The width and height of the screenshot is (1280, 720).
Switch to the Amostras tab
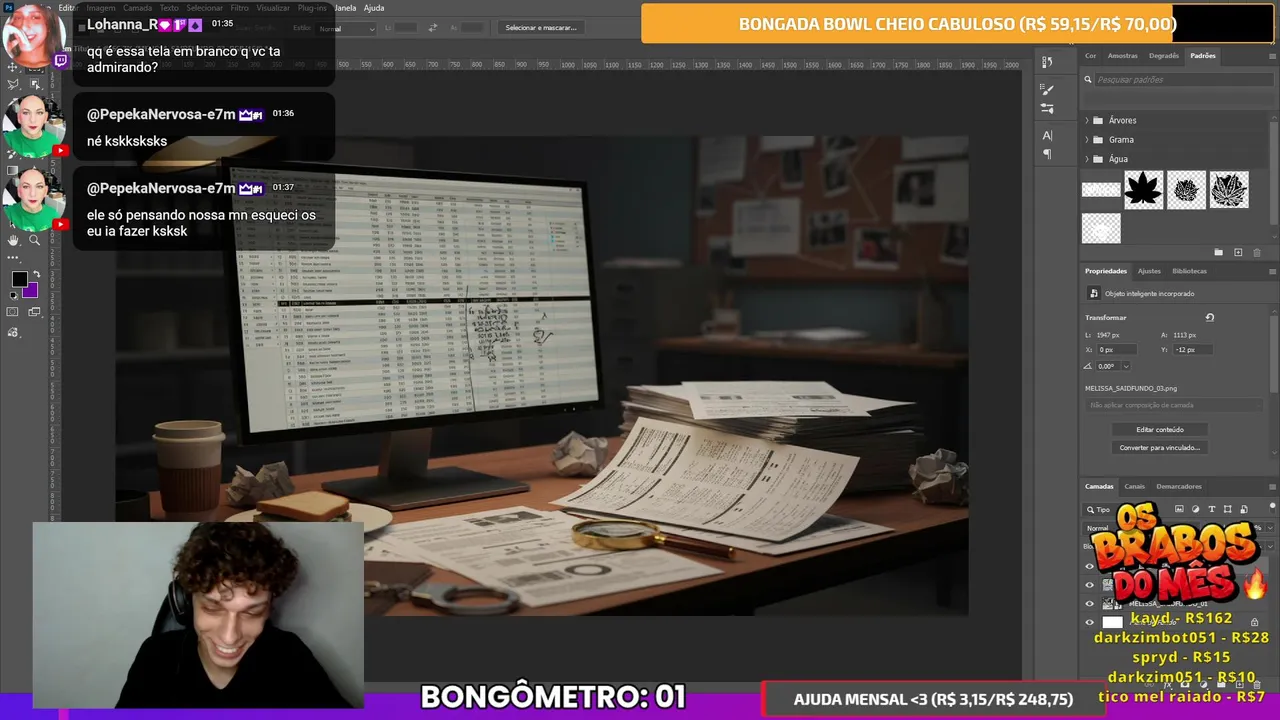[x=1123, y=56]
